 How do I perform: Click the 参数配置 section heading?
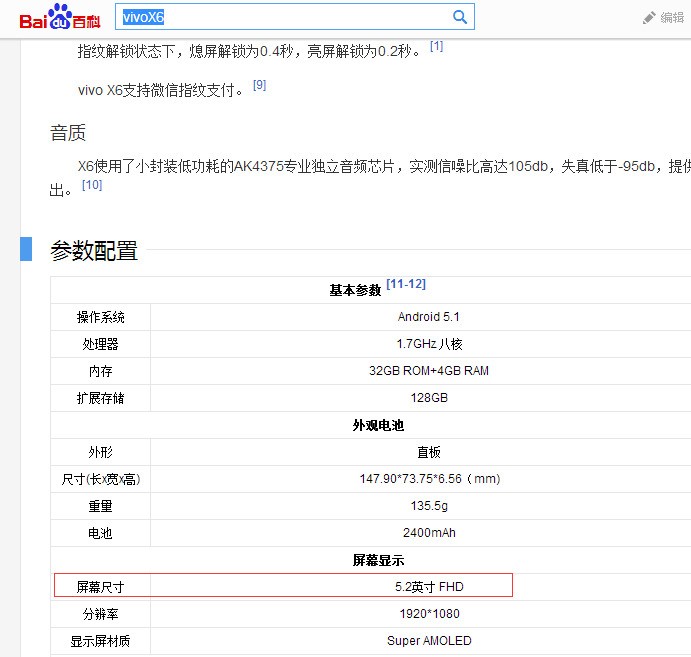point(94,250)
